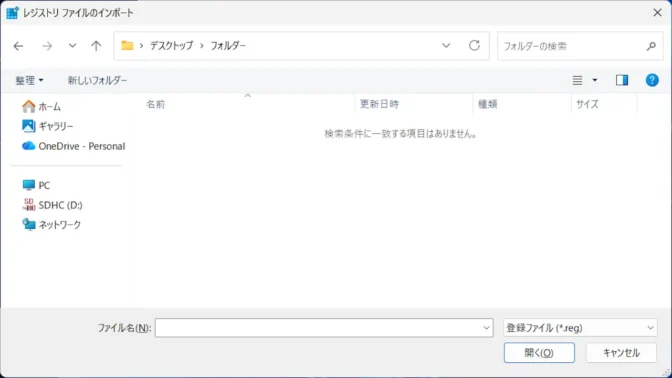
Task: Open OneDrive - Personal
Action: (x=73, y=146)
